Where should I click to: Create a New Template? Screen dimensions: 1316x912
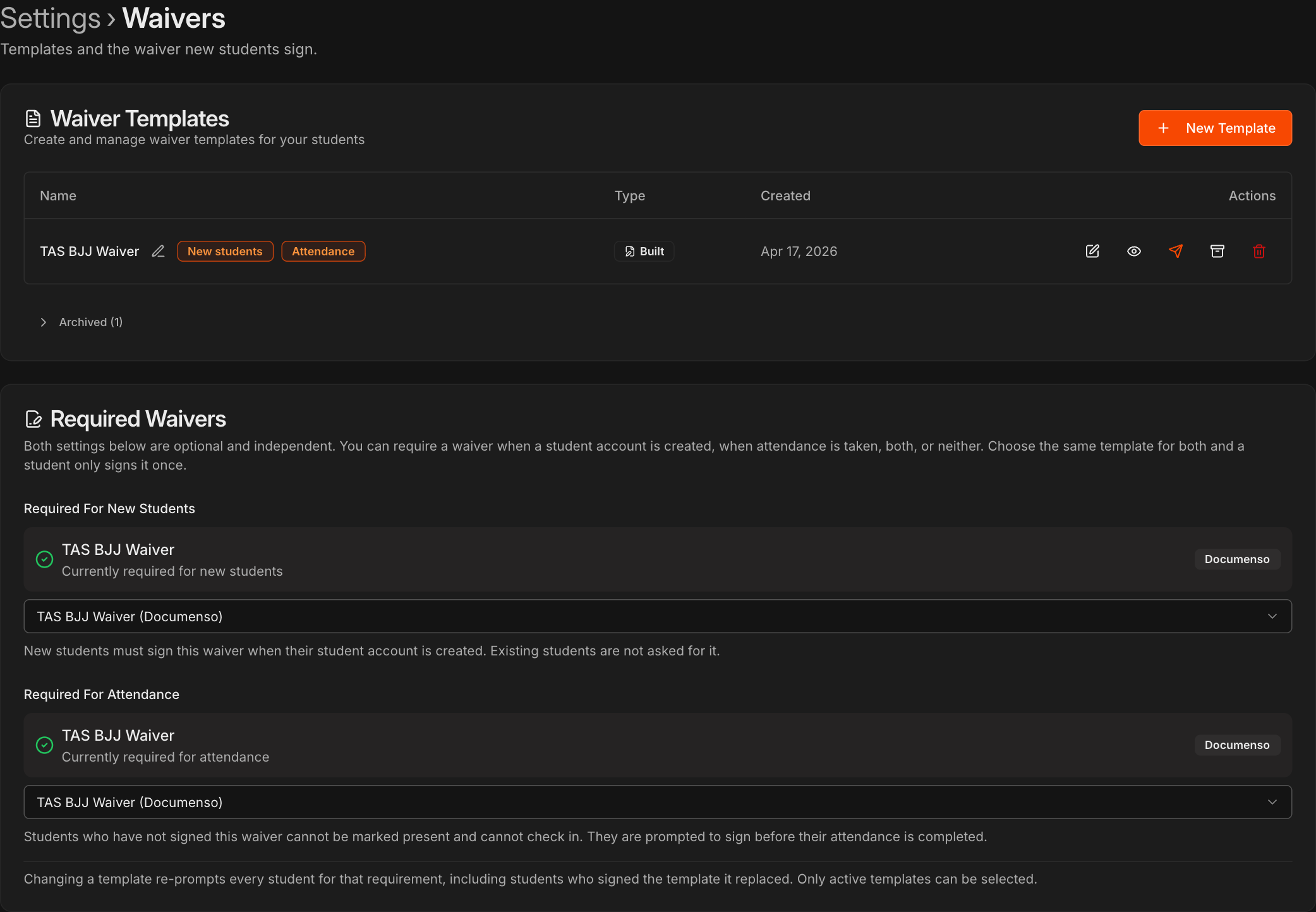1215,128
